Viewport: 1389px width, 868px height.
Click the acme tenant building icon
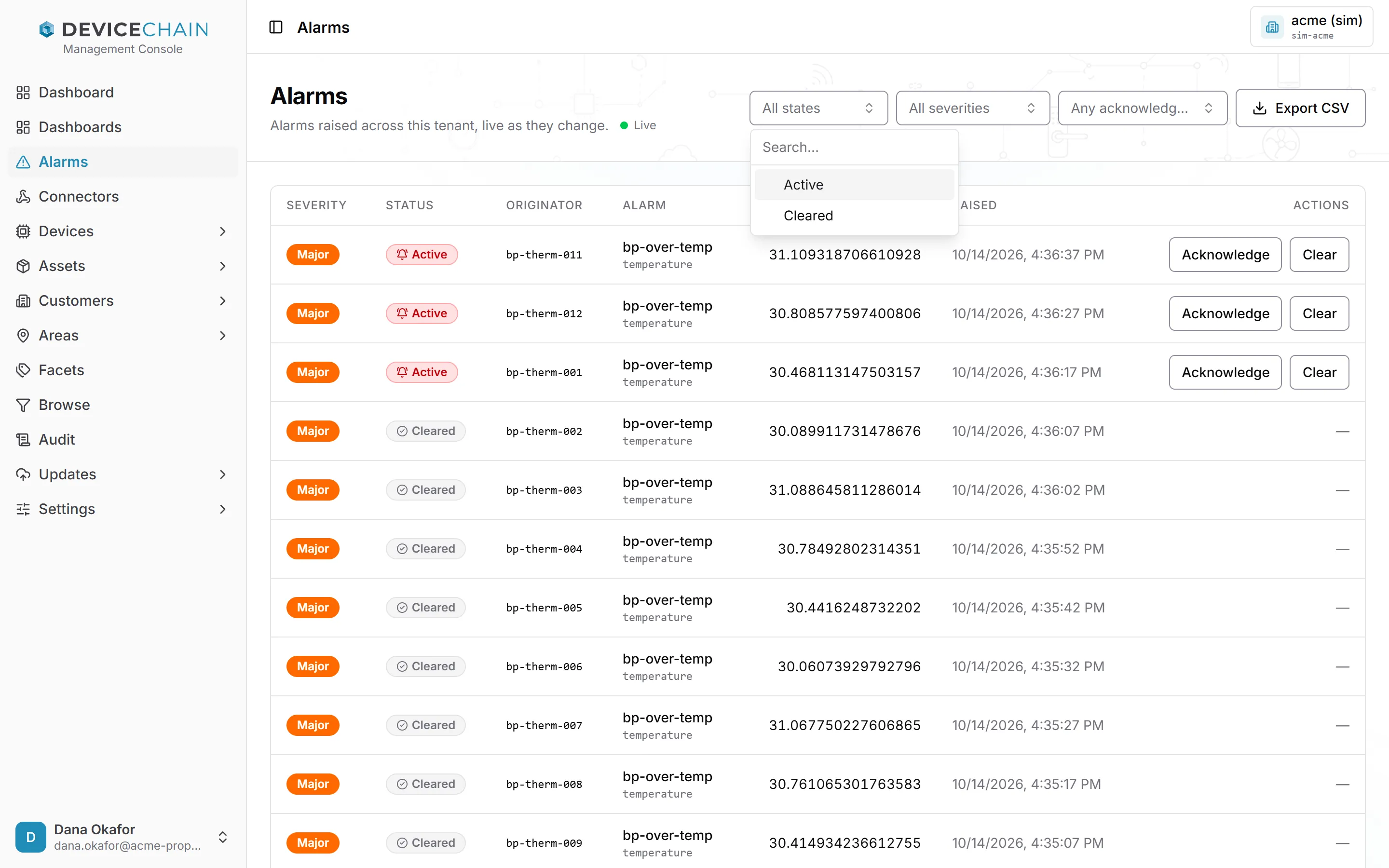(x=1272, y=27)
